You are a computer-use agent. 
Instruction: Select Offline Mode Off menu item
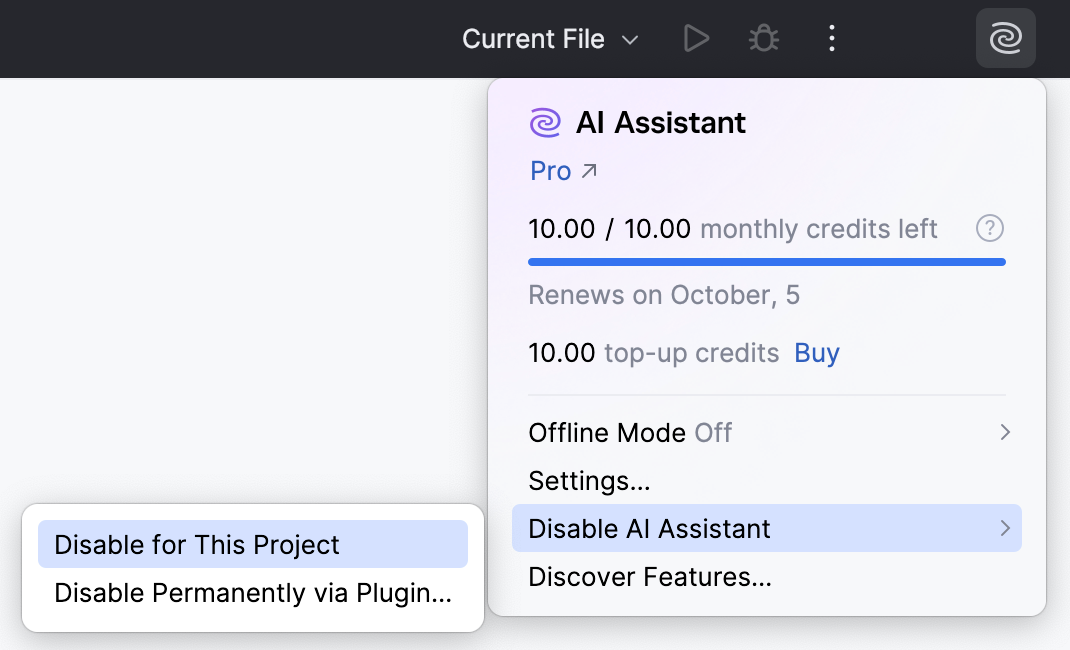tap(766, 432)
